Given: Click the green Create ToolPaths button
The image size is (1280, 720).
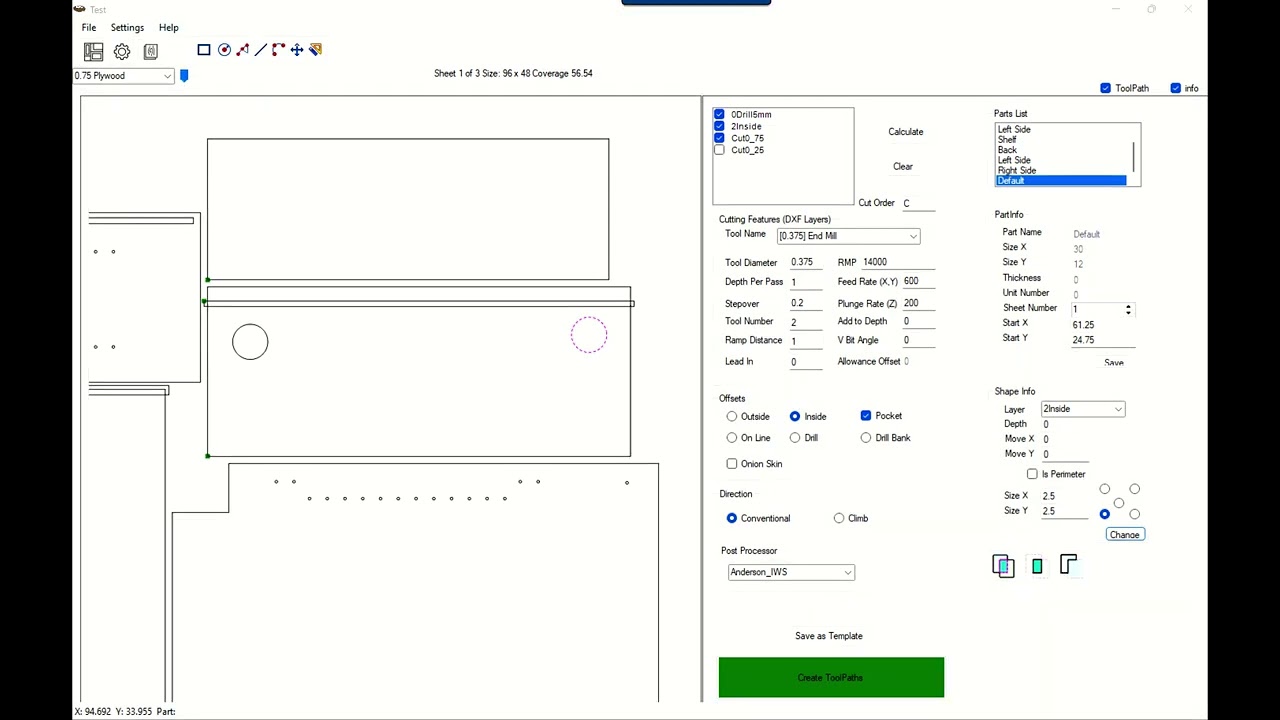Looking at the screenshot, I should point(831,678).
